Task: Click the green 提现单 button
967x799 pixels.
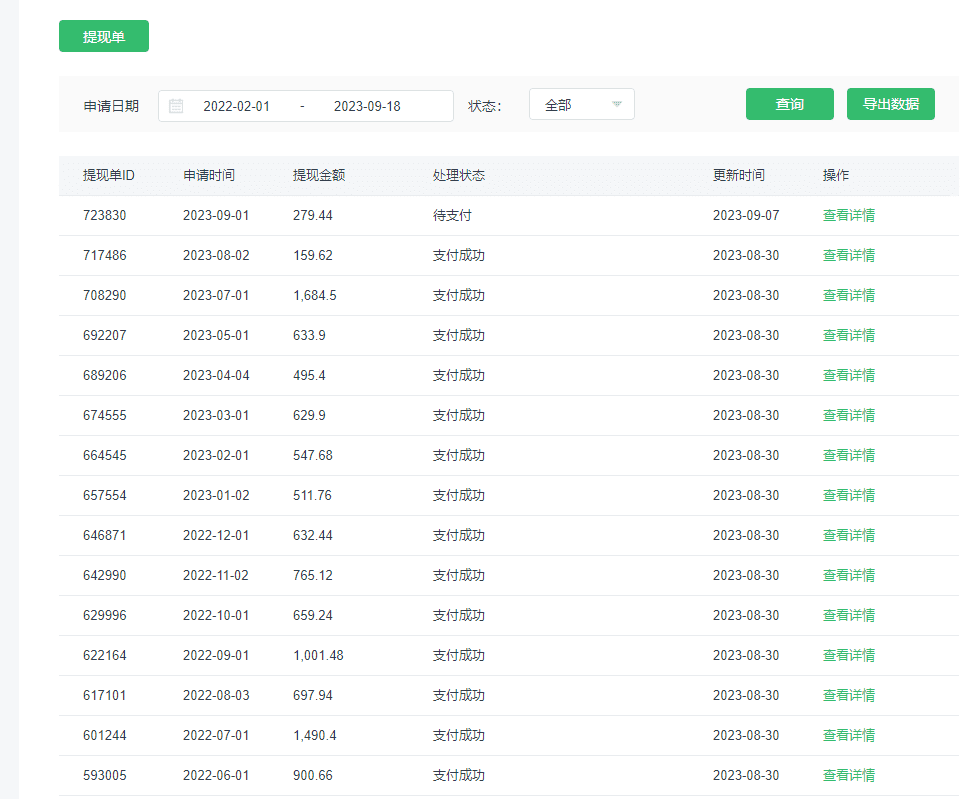Action: coord(104,36)
